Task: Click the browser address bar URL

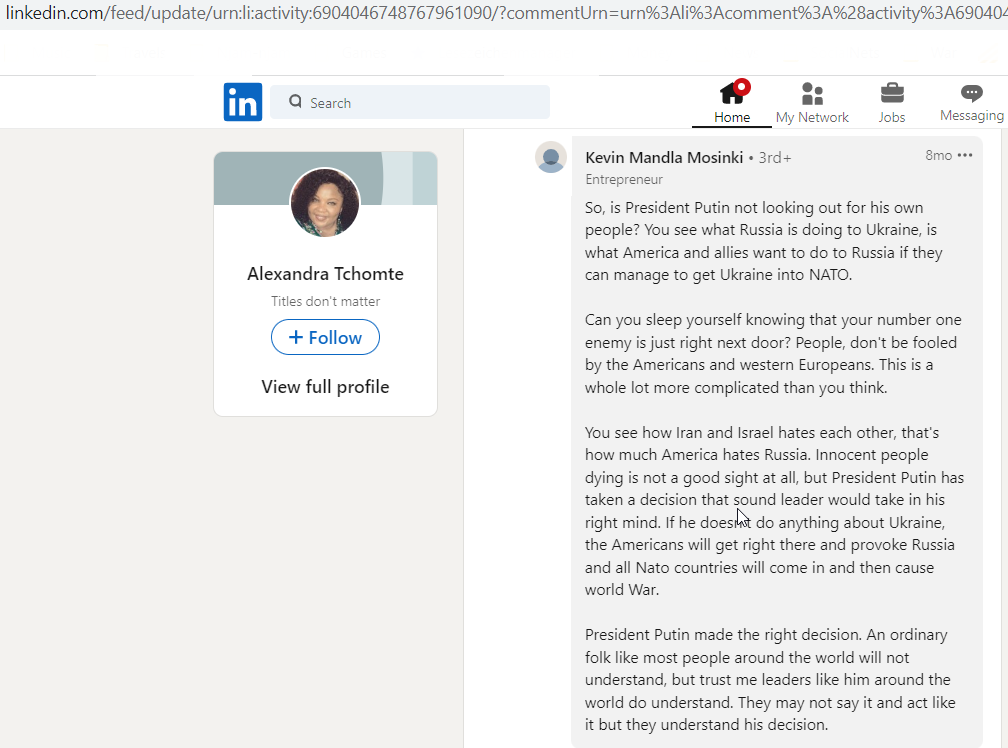Action: point(504,13)
